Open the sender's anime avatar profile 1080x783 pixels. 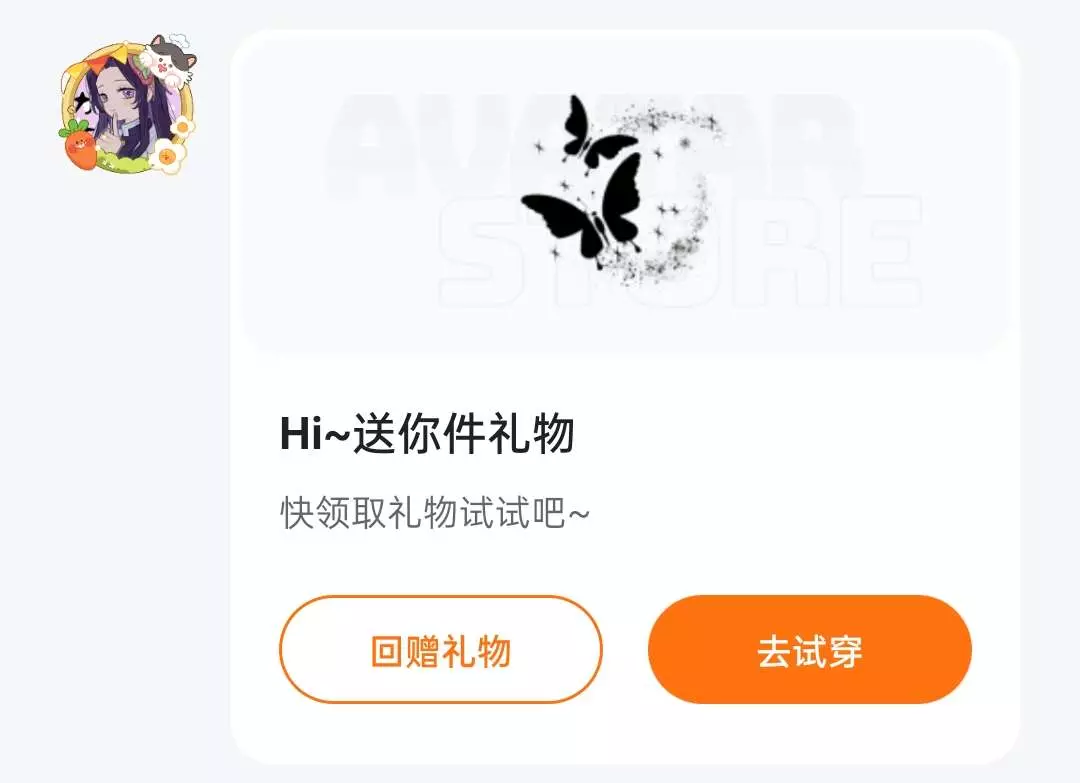coord(127,104)
